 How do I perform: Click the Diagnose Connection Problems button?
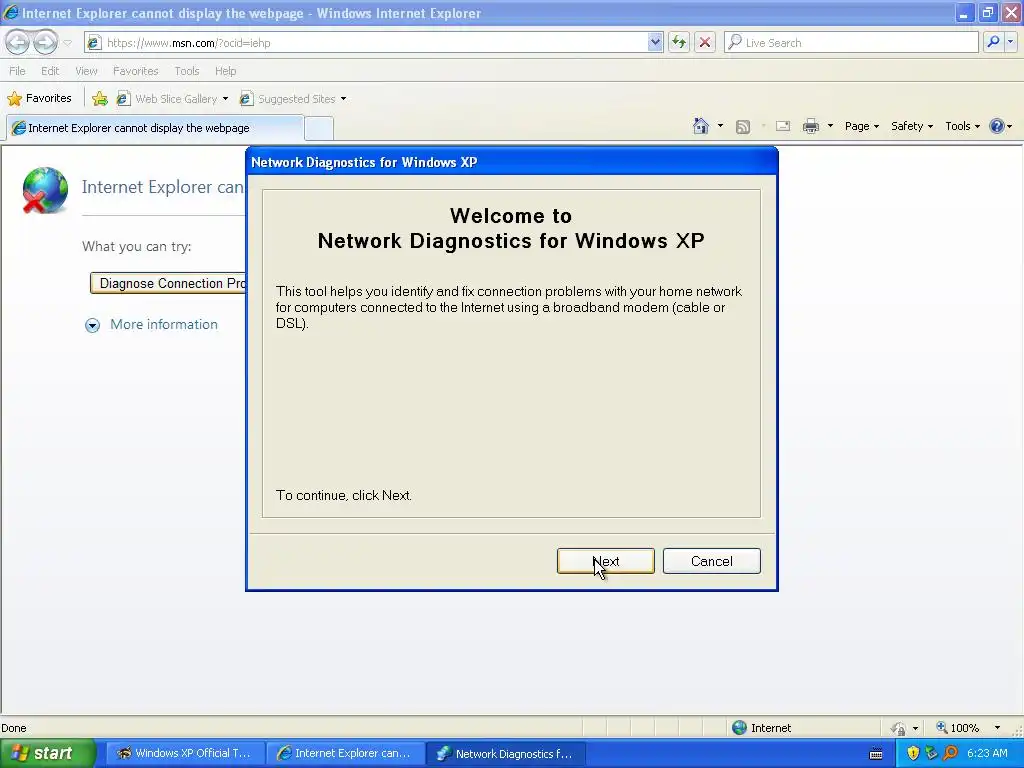pyautogui.click(x=168, y=283)
